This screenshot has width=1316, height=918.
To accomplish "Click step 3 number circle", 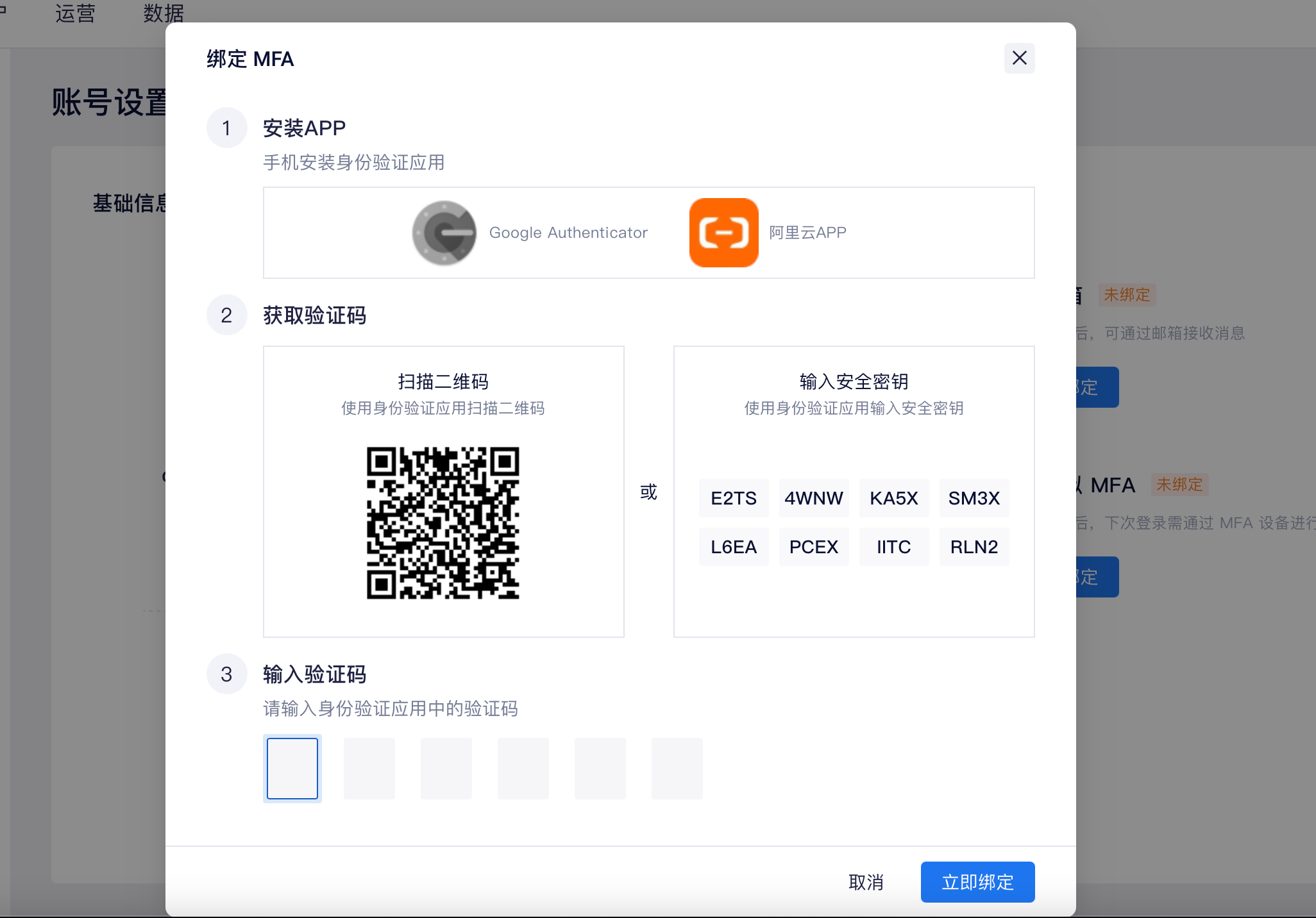I will [x=226, y=674].
